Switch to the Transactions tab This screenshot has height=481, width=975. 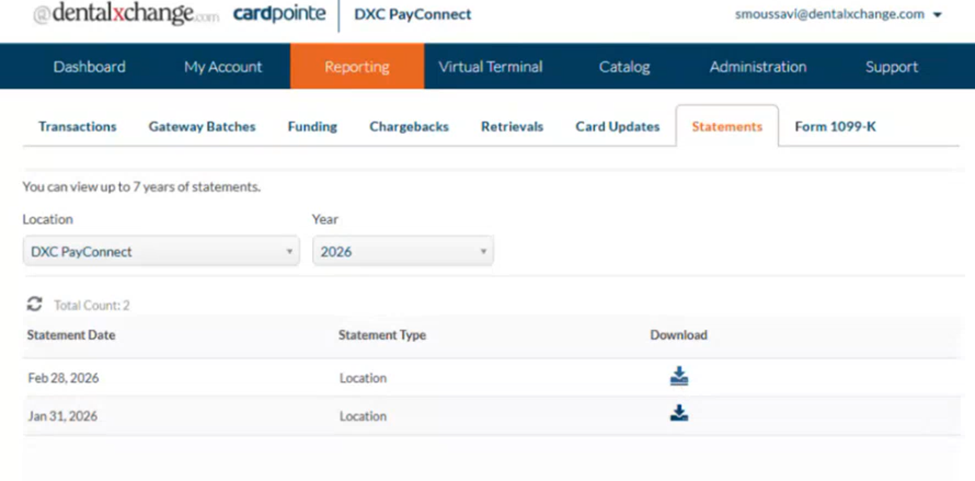click(77, 127)
